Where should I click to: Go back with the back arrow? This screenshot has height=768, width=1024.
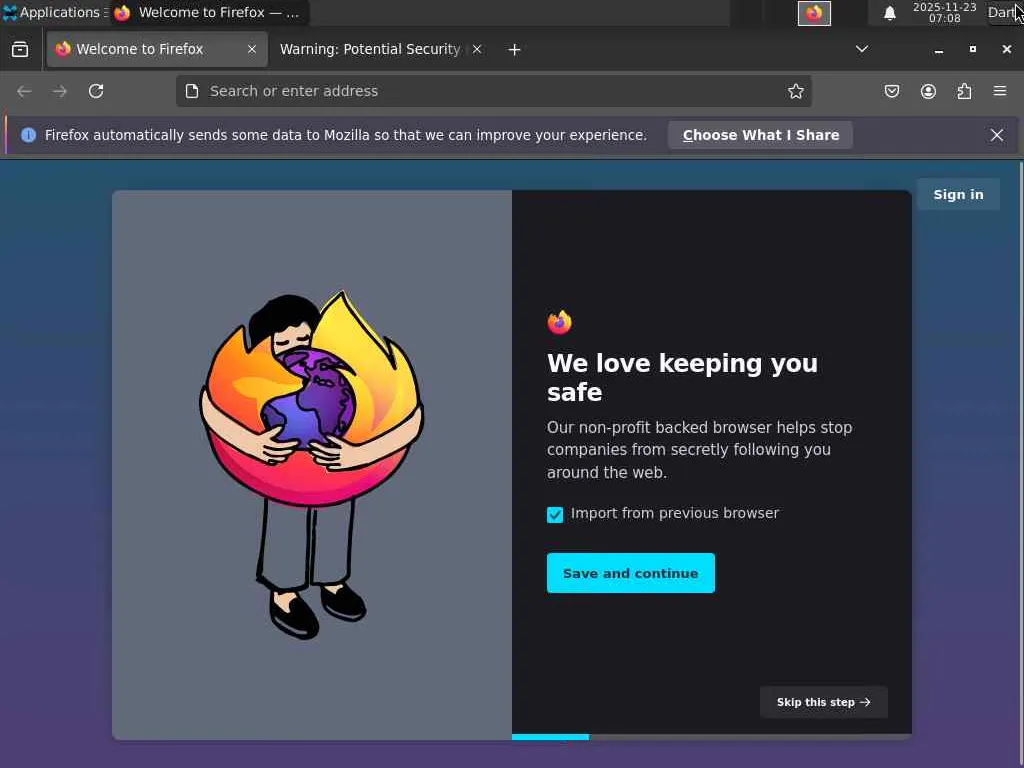[24, 91]
